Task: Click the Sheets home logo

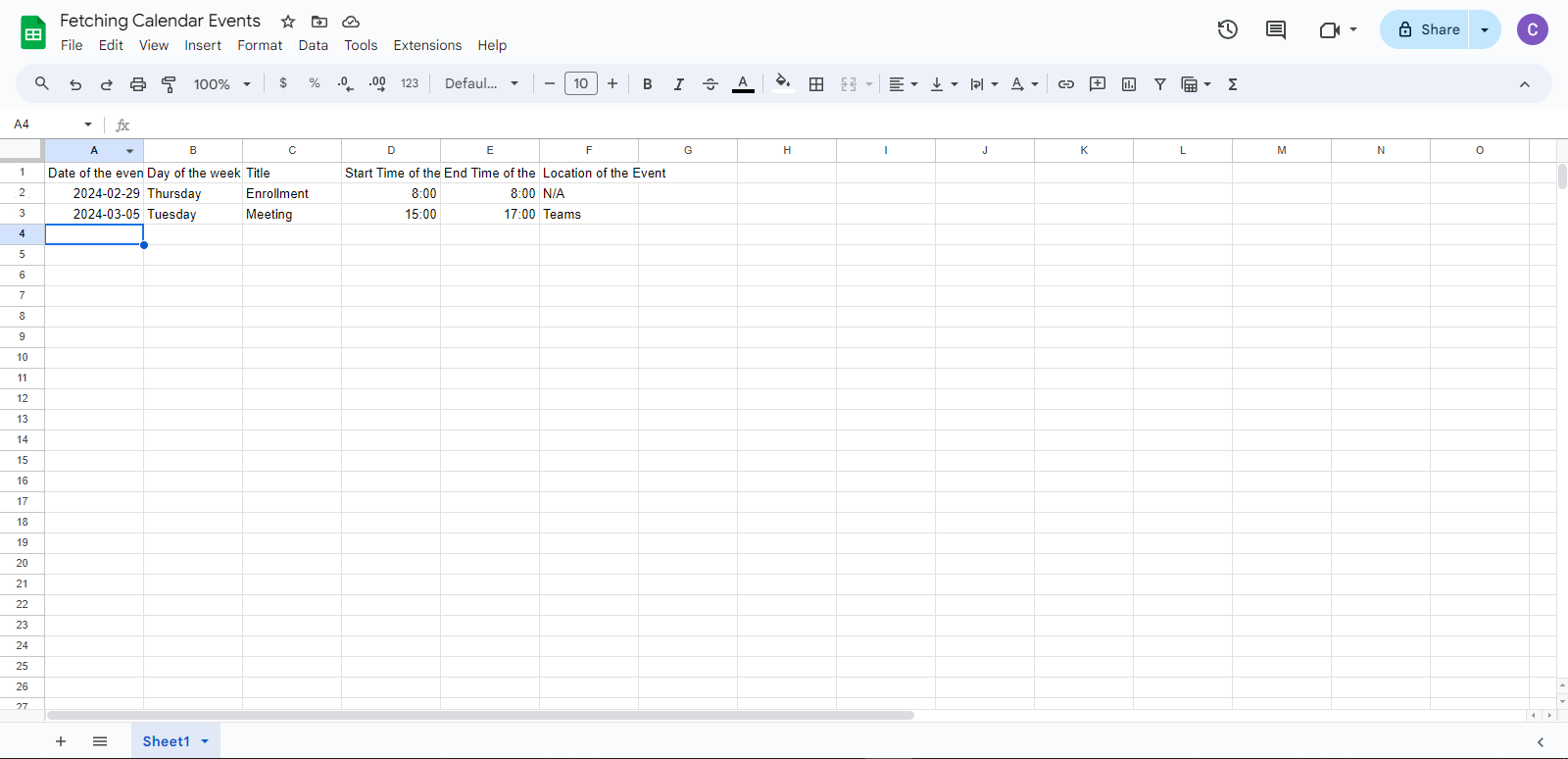Action: tap(33, 32)
